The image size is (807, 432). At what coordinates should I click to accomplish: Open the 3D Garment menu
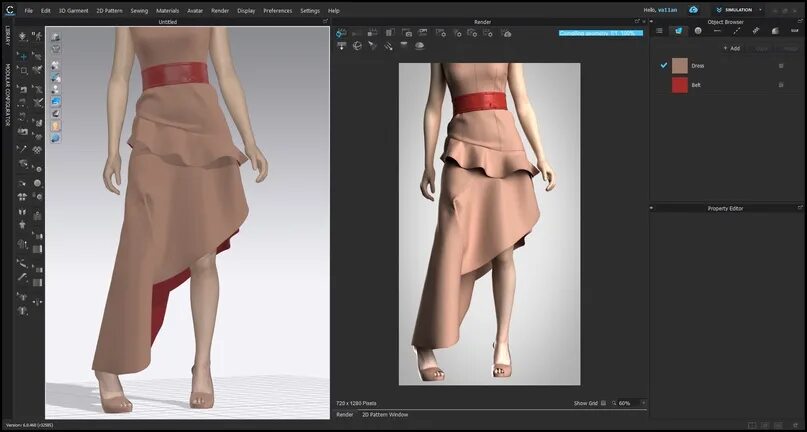(72, 10)
